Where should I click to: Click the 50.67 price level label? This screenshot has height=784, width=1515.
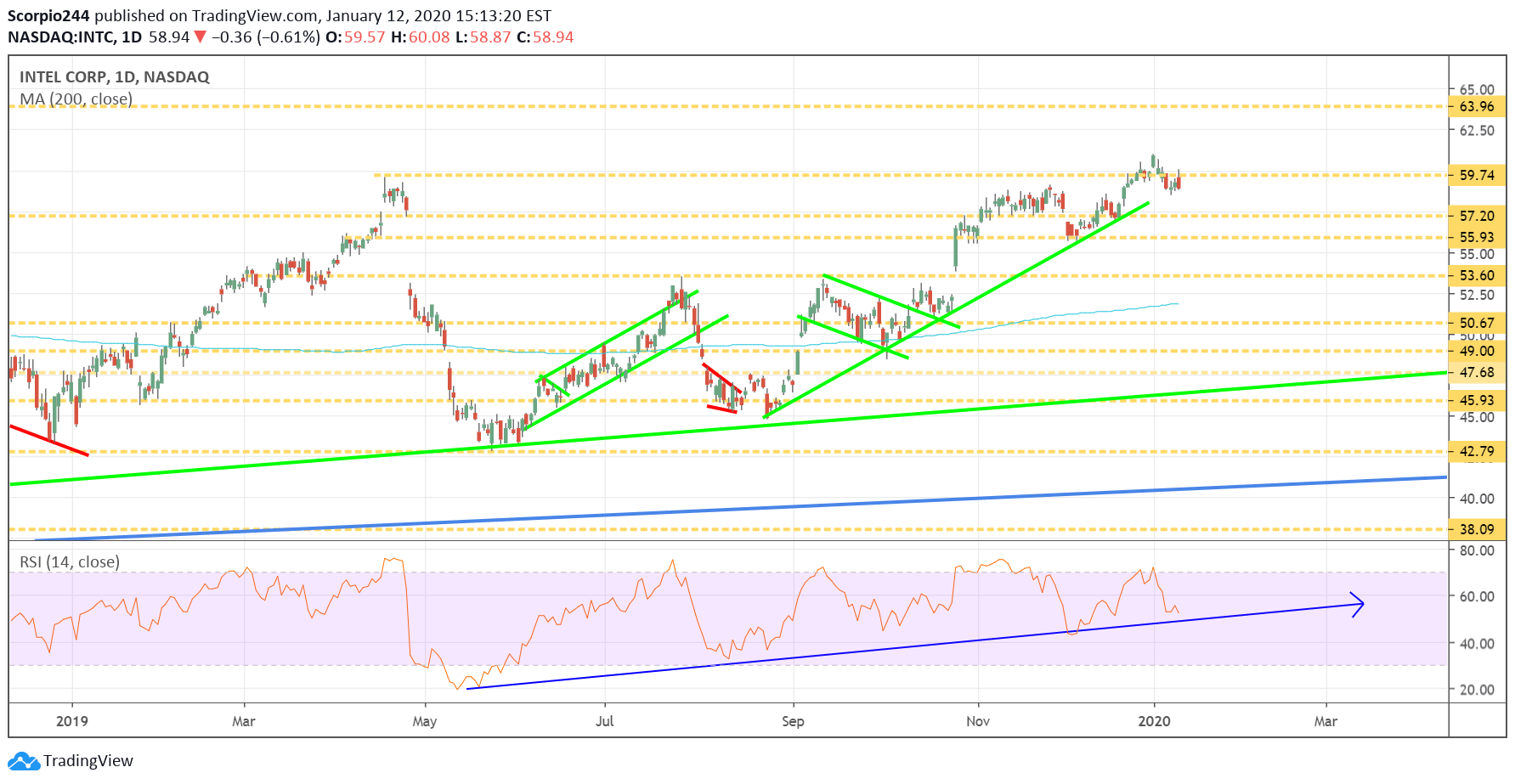(x=1477, y=324)
